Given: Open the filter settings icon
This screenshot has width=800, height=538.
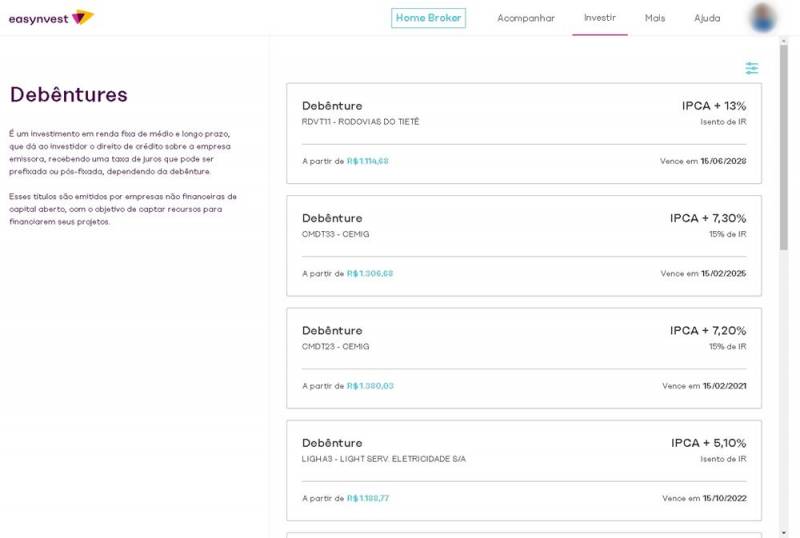Looking at the screenshot, I should pyautogui.click(x=752, y=68).
